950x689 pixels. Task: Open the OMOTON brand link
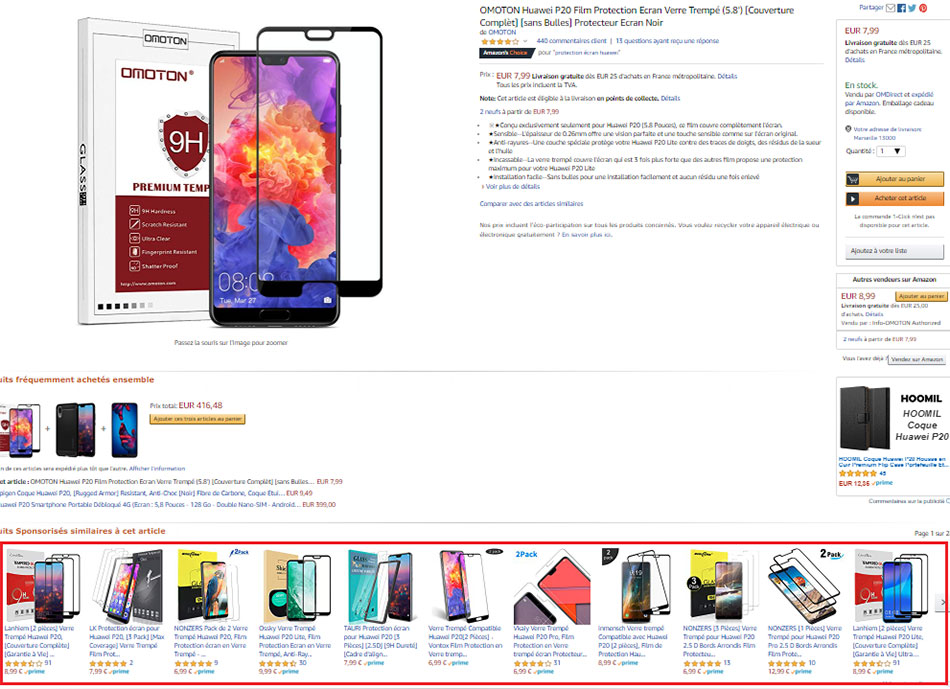coord(502,32)
